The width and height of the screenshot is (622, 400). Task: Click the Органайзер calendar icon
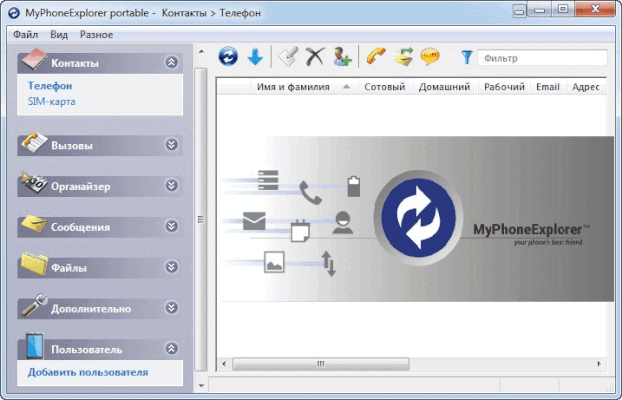35,183
